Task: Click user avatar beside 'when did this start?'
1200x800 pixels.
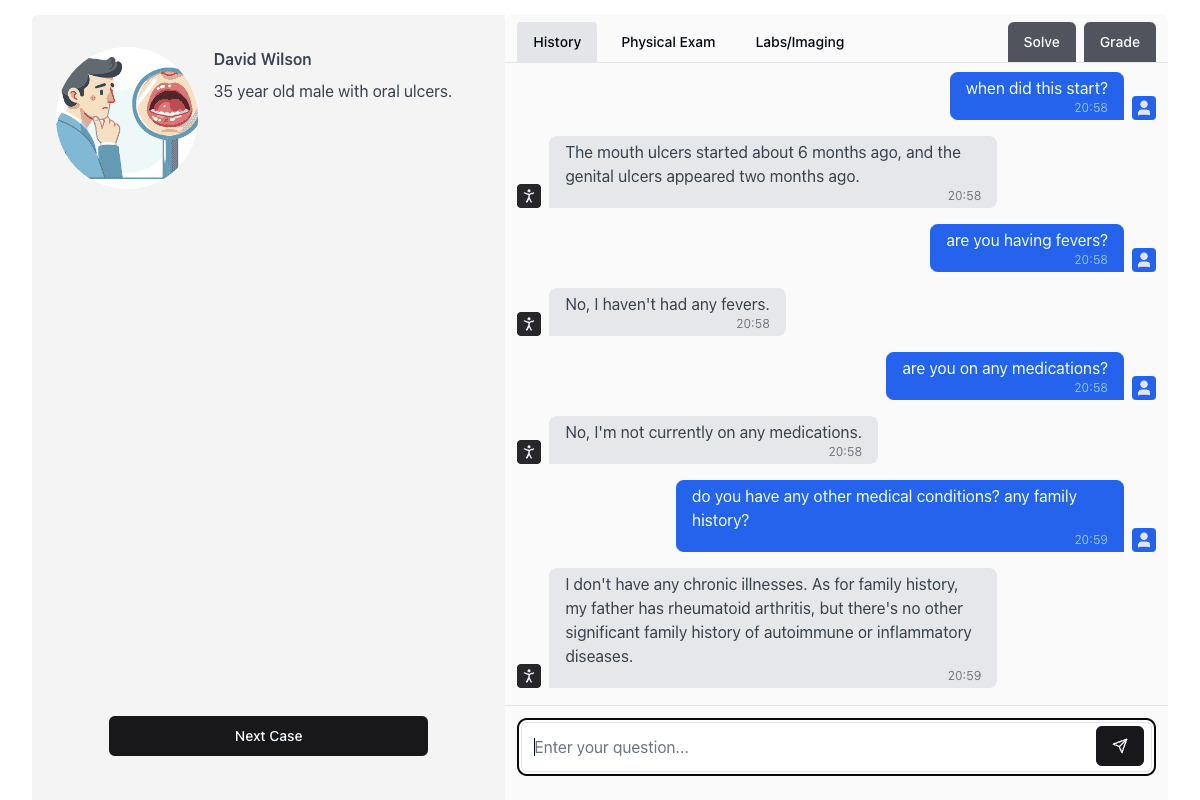Action: point(1144,108)
